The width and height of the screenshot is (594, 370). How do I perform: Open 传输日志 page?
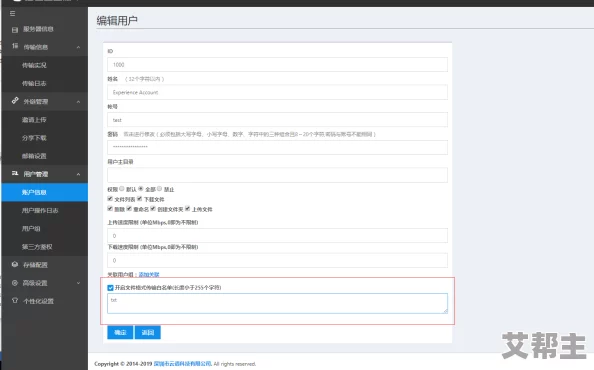[x=45, y=83]
